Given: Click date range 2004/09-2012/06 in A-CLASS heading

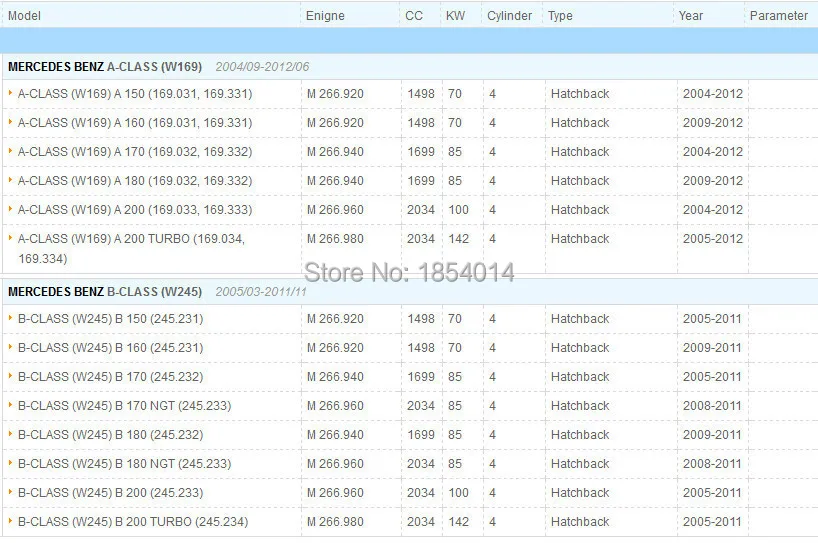Looking at the screenshot, I should pos(262,67).
